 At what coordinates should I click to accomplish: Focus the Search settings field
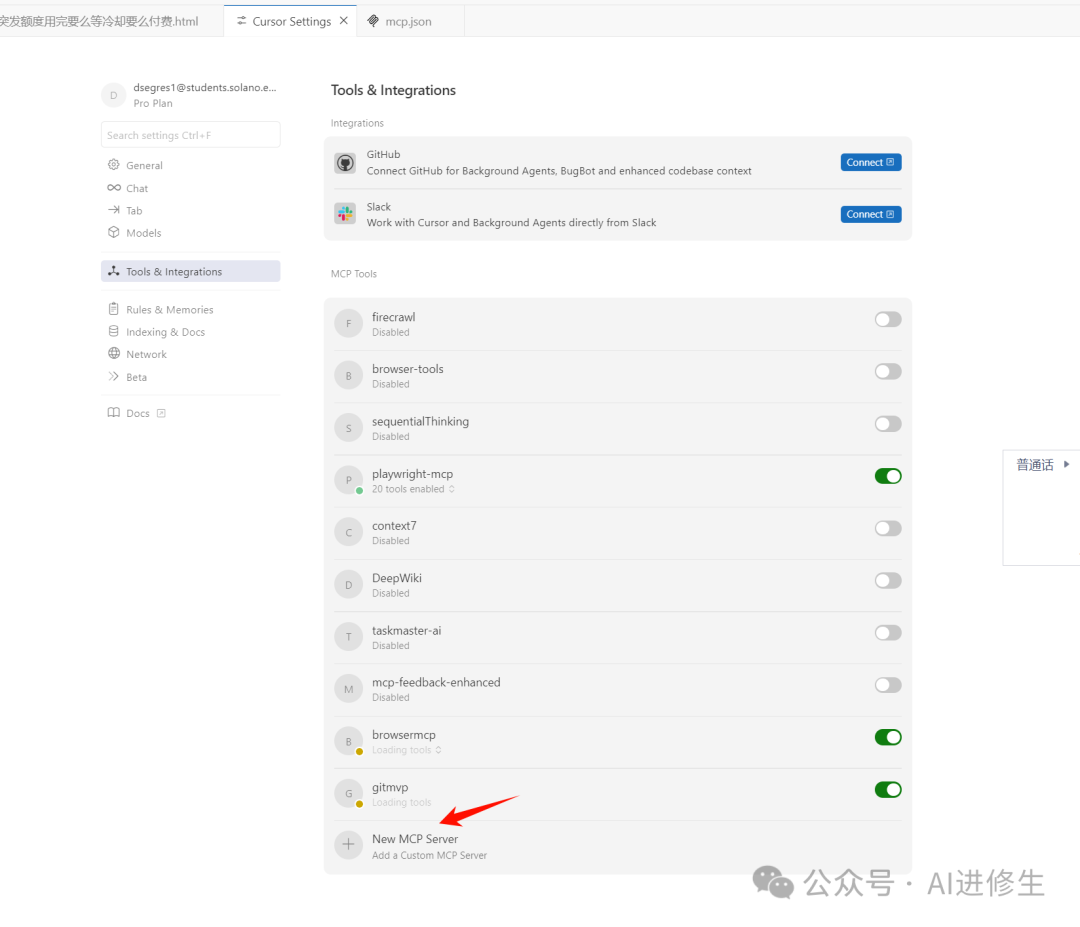tap(190, 135)
